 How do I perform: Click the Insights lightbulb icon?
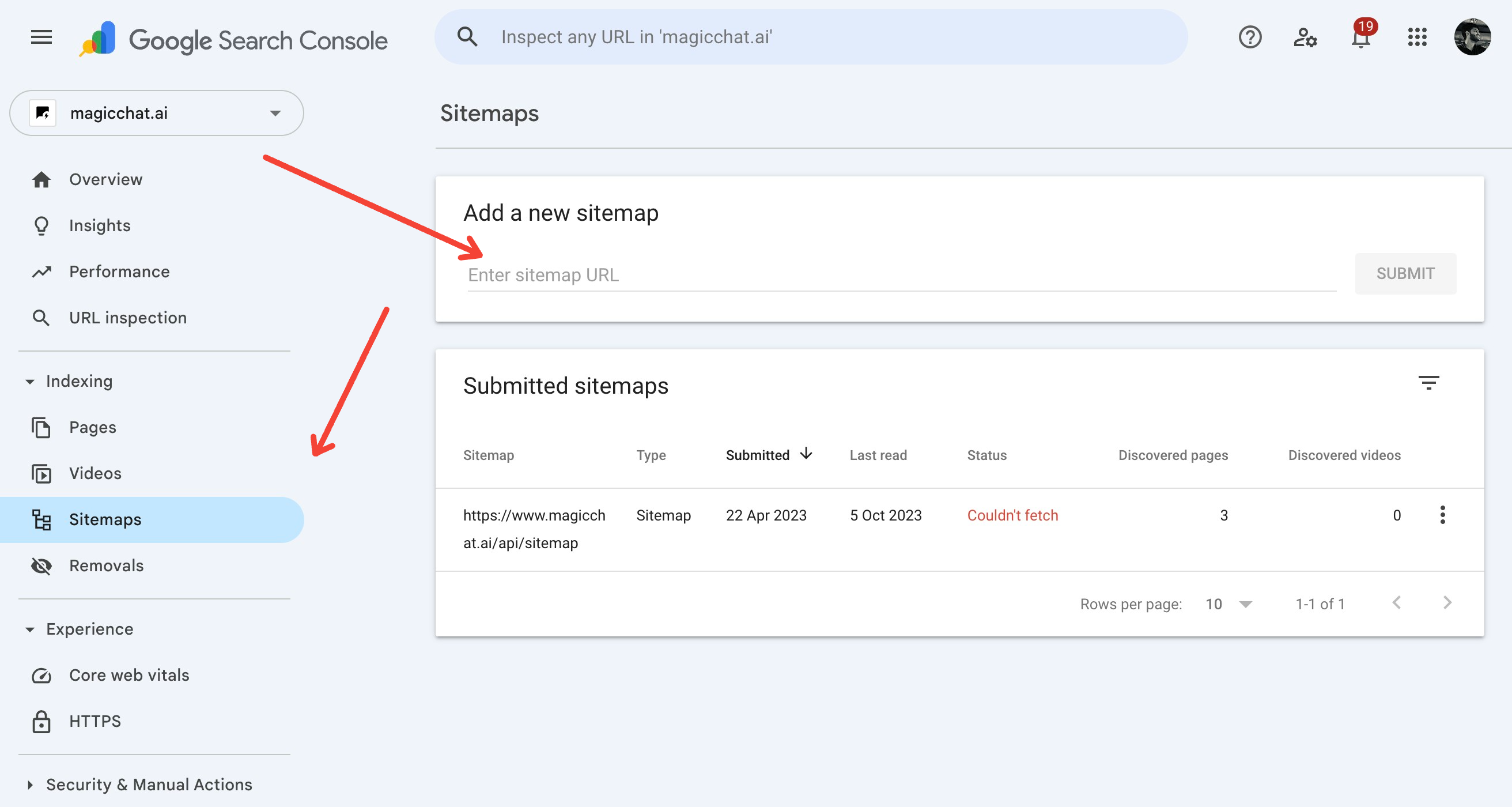pos(41,225)
